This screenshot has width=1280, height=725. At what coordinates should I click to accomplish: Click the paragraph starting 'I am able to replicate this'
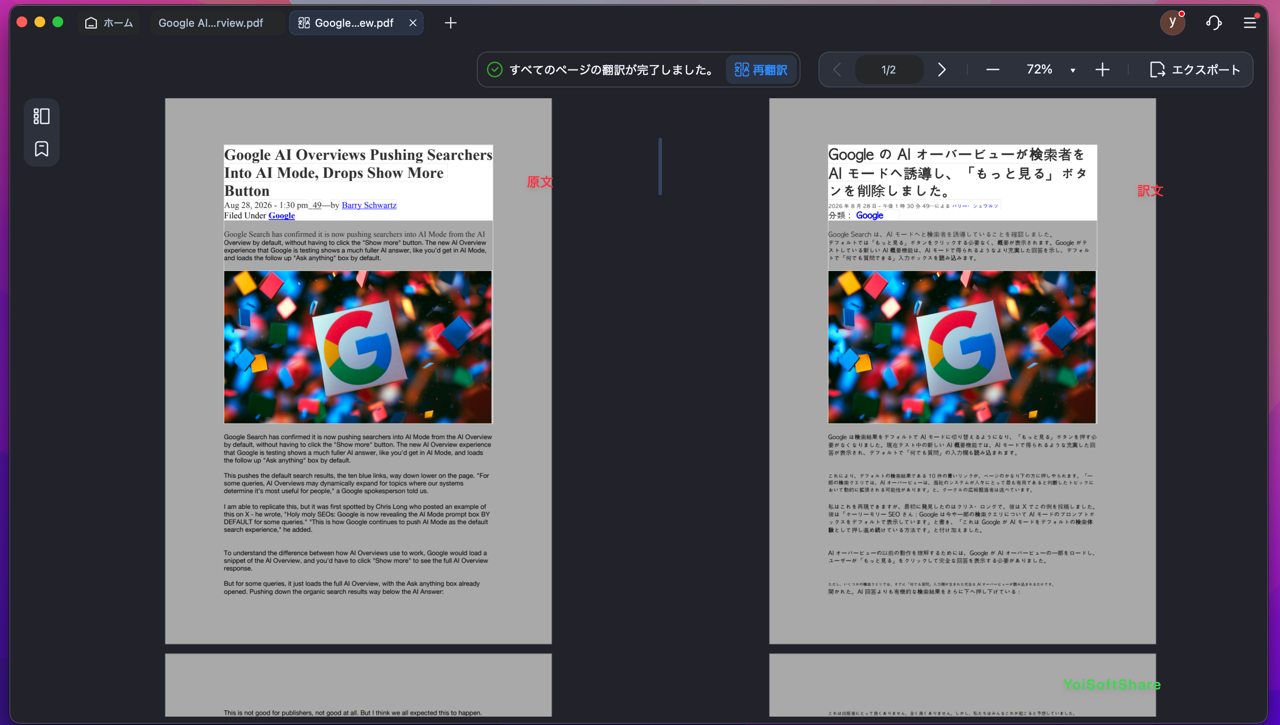coord(358,518)
